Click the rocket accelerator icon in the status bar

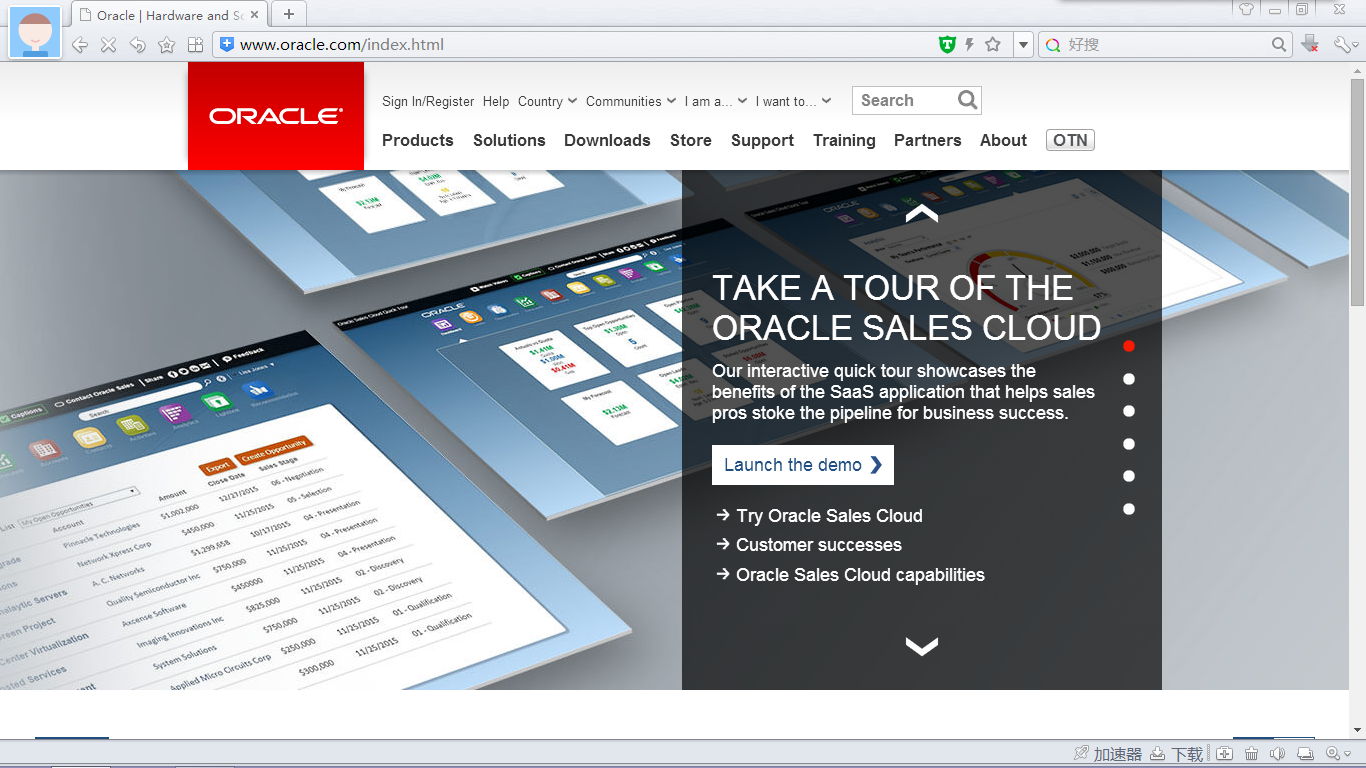[x=1081, y=754]
